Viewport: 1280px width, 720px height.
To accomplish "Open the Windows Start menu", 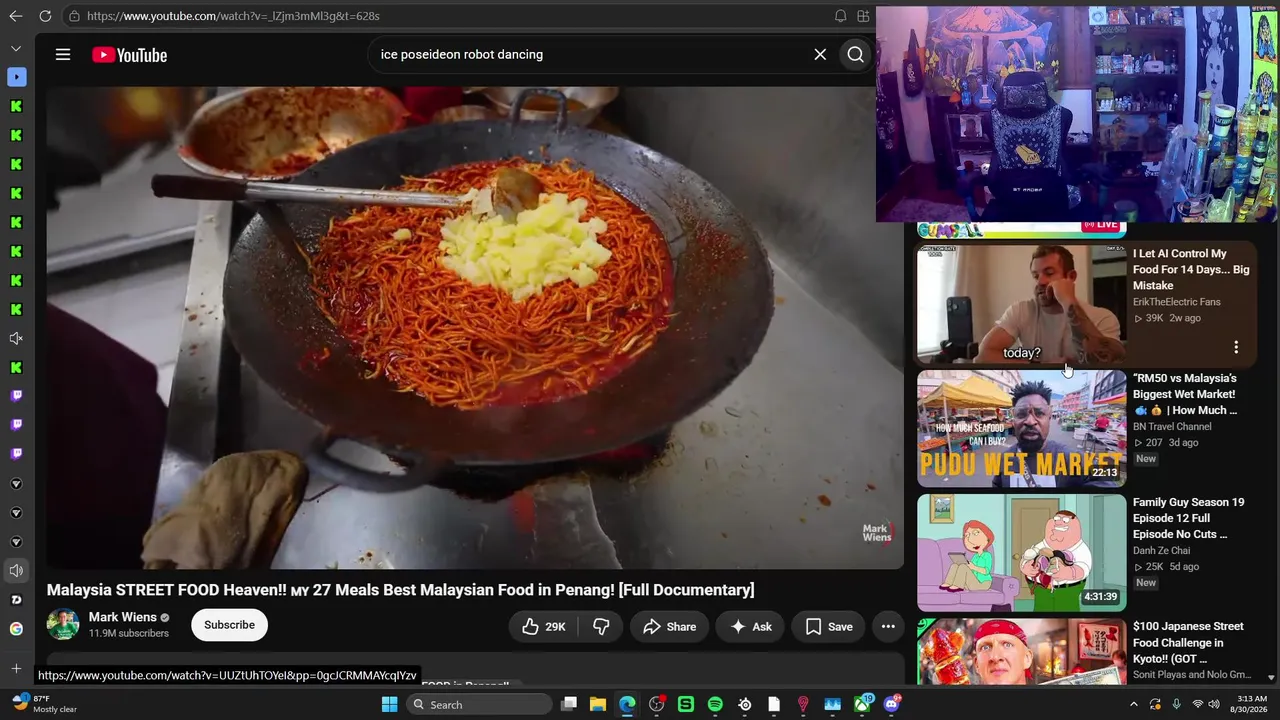I will point(390,705).
